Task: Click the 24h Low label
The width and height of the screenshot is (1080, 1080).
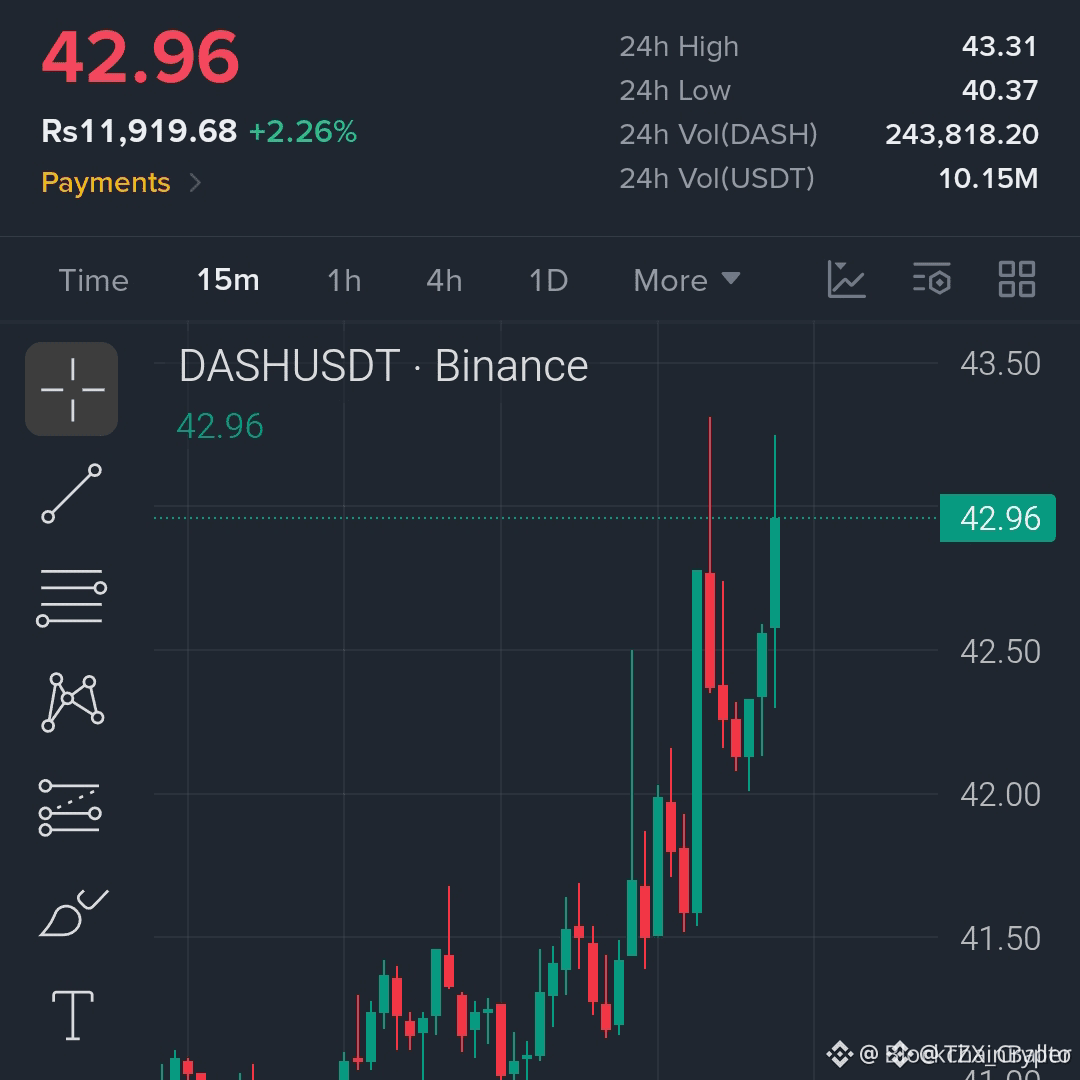Action: (x=674, y=90)
